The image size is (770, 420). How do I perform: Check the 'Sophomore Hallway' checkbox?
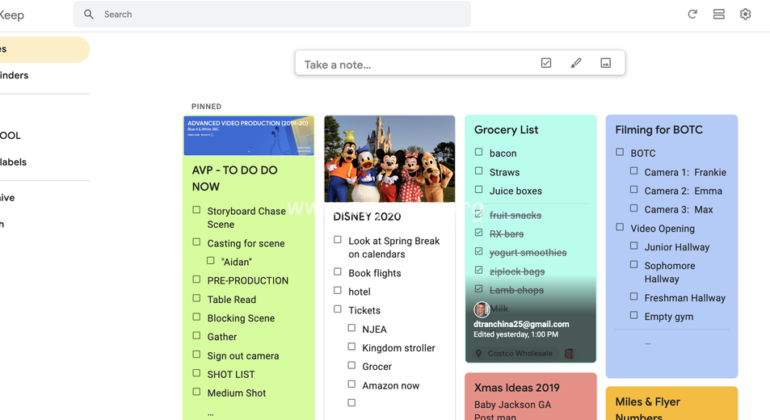click(634, 265)
